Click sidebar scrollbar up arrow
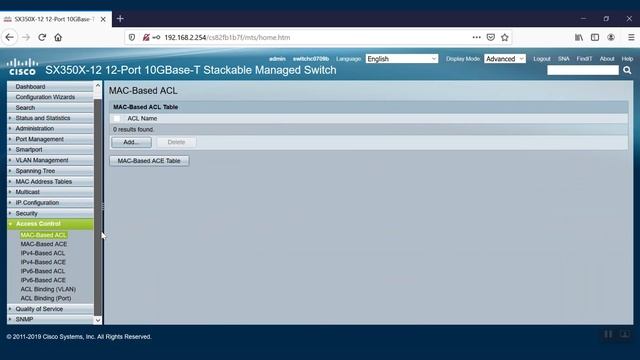 click(98, 85)
